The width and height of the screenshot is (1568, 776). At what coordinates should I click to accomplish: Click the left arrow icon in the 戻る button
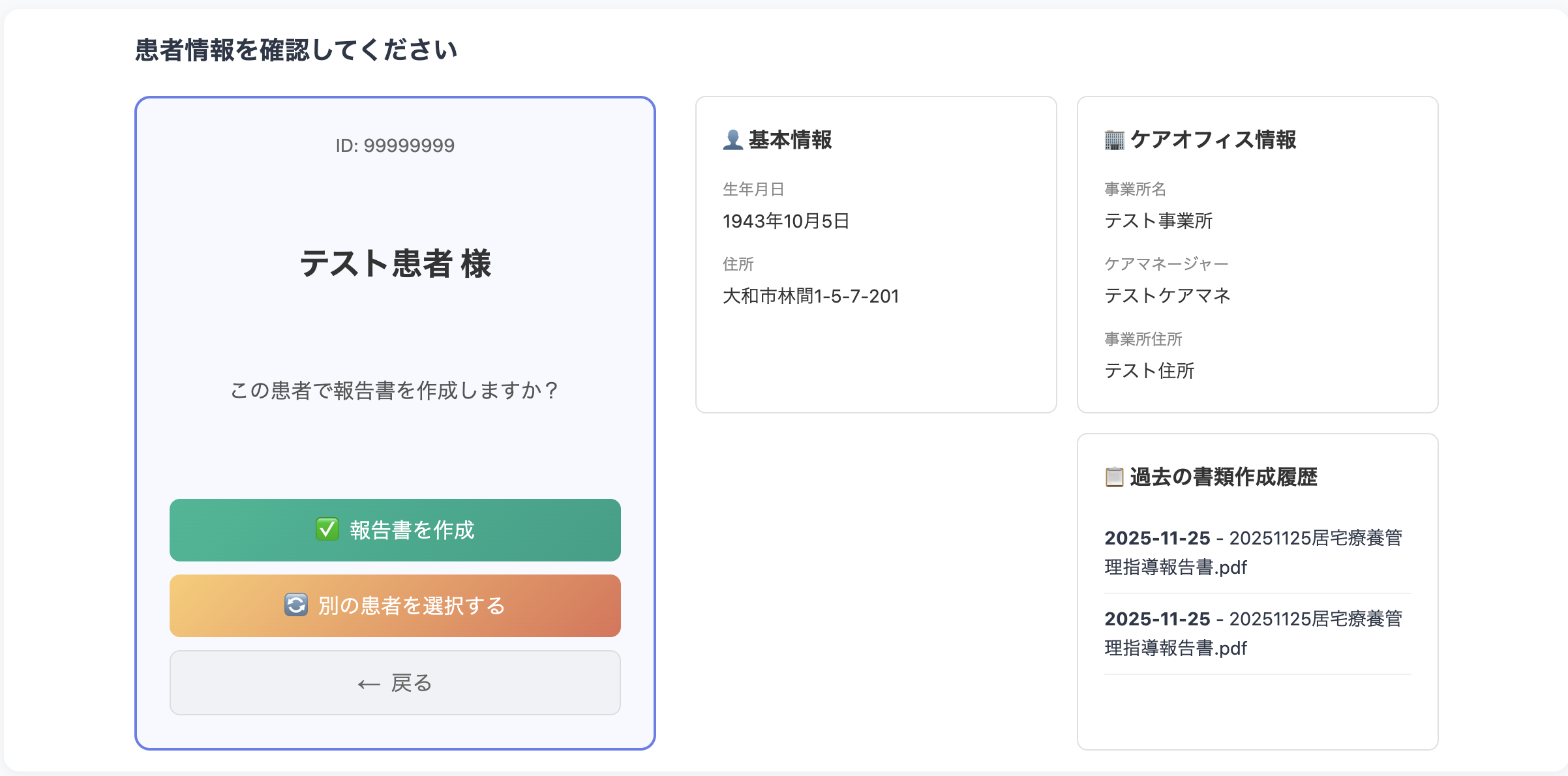(x=369, y=683)
